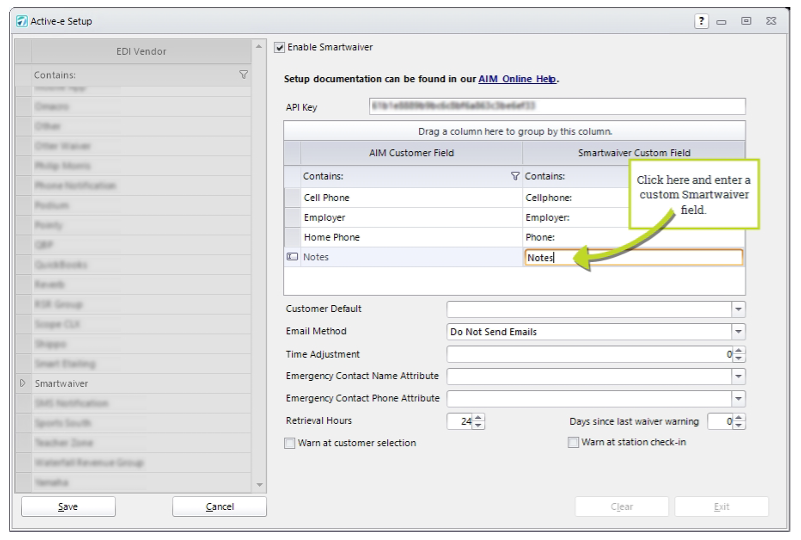
Task: Decrease Time Adjustment with down arrow
Action: pyautogui.click(x=739, y=358)
